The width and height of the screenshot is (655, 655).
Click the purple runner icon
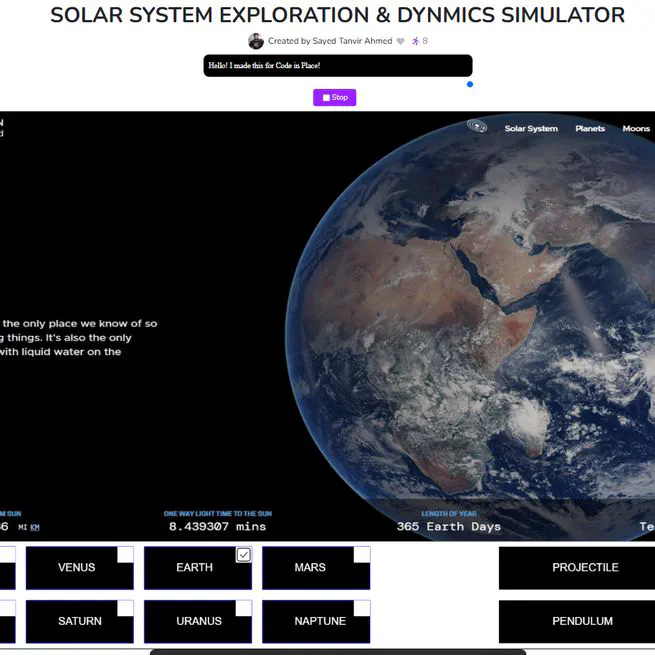point(415,41)
